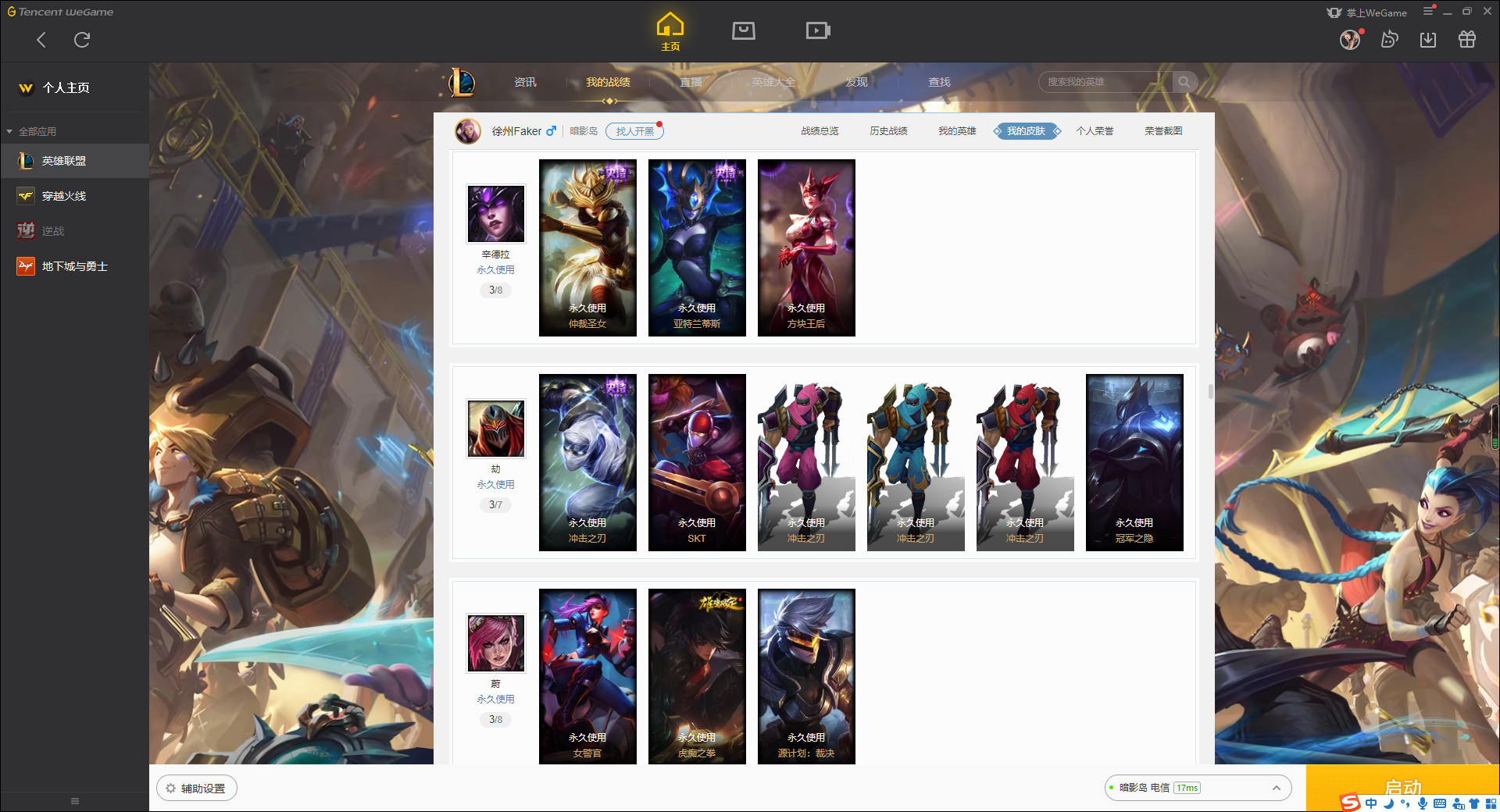This screenshot has width=1500, height=812.
Task: Open the 掌上WeGame mobile link
Action: click(x=1366, y=12)
